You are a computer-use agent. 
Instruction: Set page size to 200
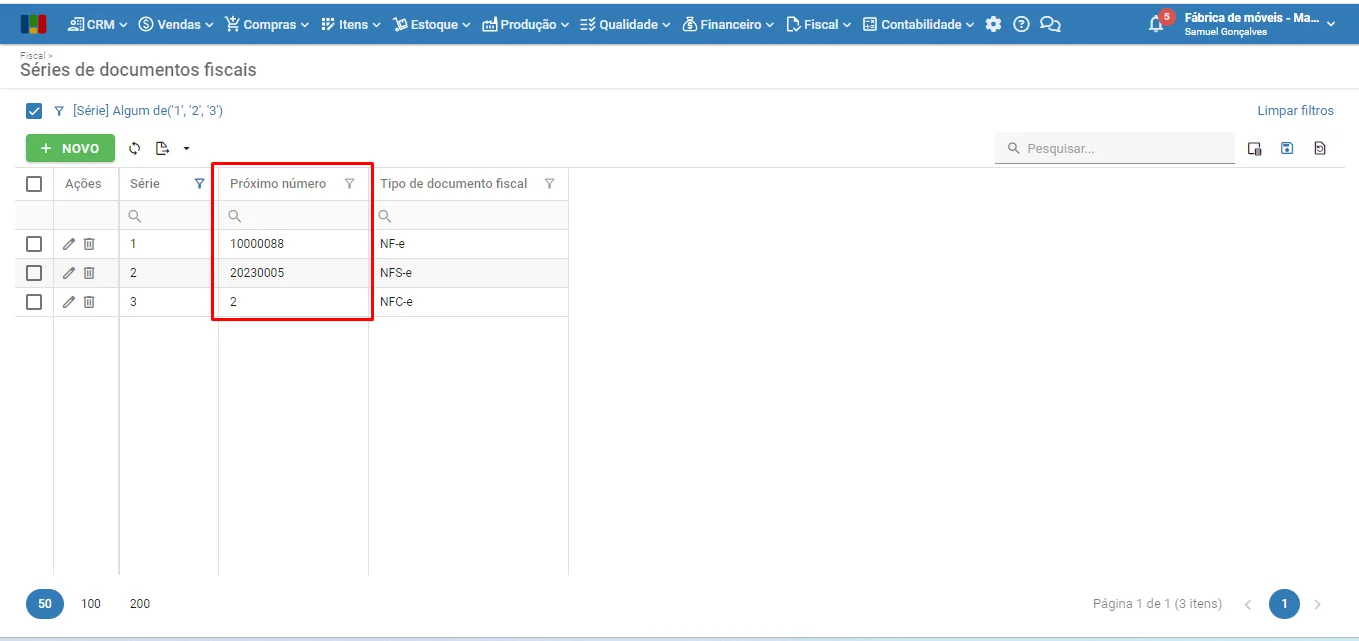pos(140,604)
